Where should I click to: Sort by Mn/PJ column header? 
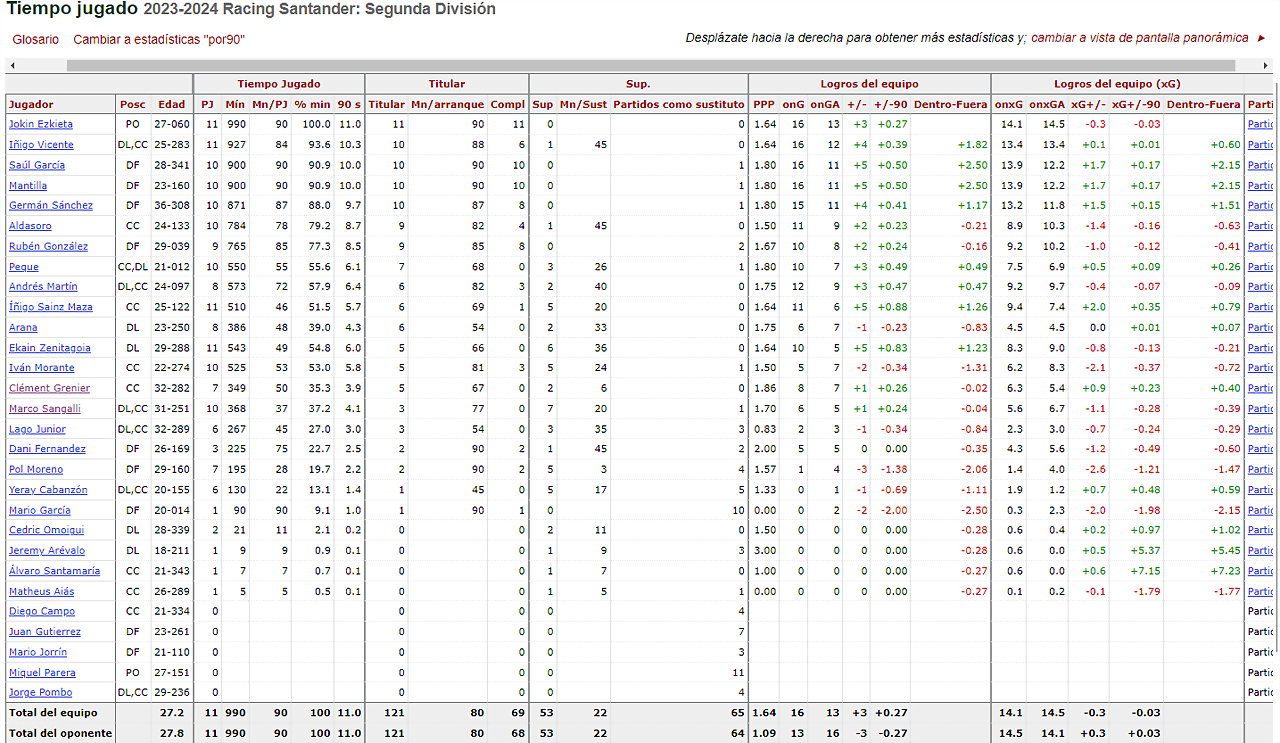270,104
